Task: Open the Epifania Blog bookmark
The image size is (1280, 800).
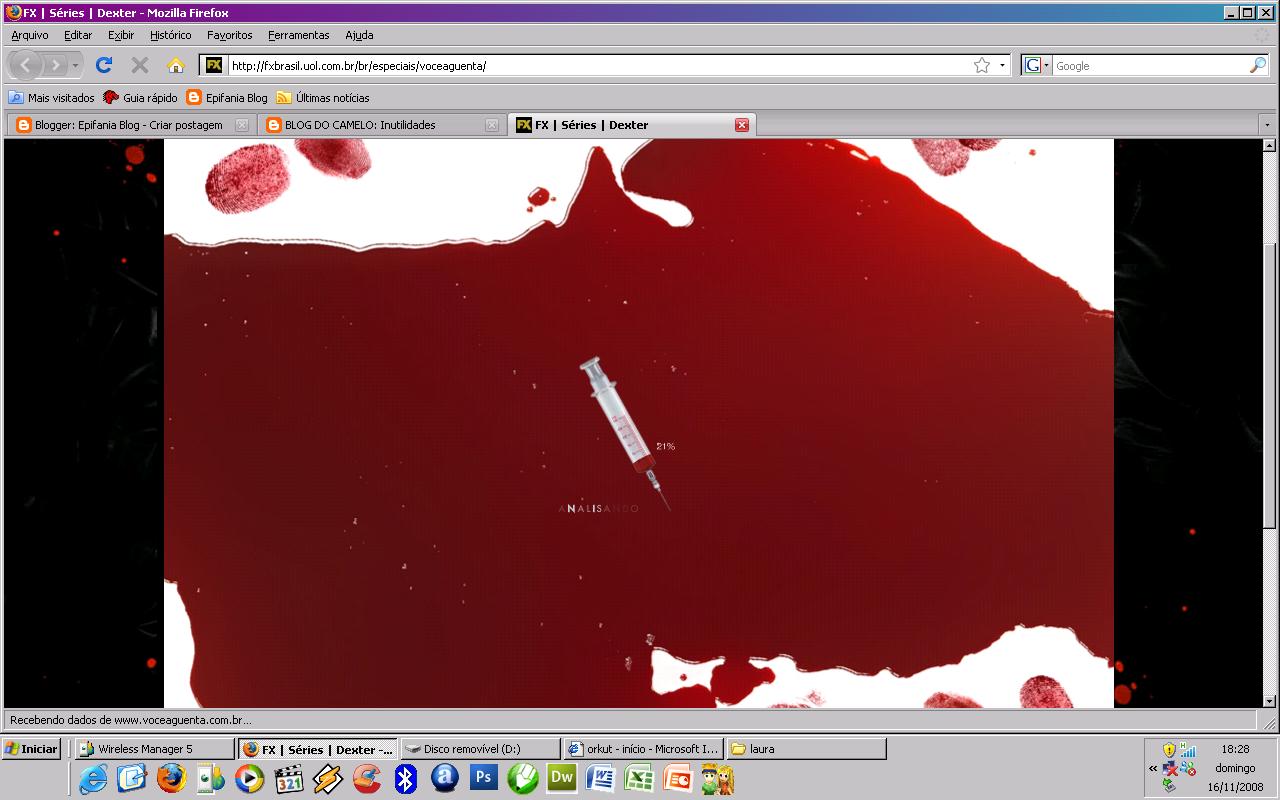Action: click(227, 98)
